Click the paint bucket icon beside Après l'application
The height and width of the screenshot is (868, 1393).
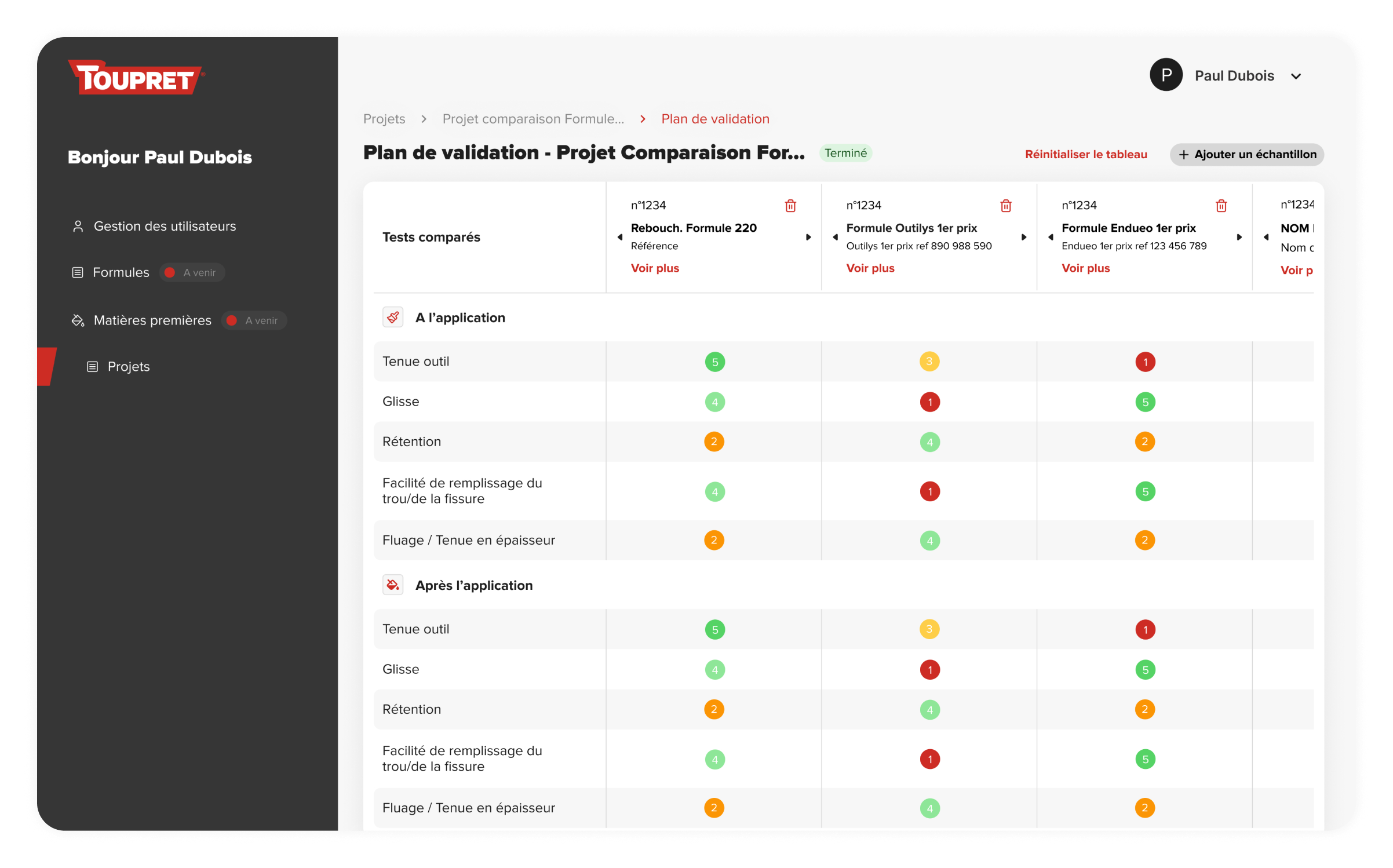393,585
